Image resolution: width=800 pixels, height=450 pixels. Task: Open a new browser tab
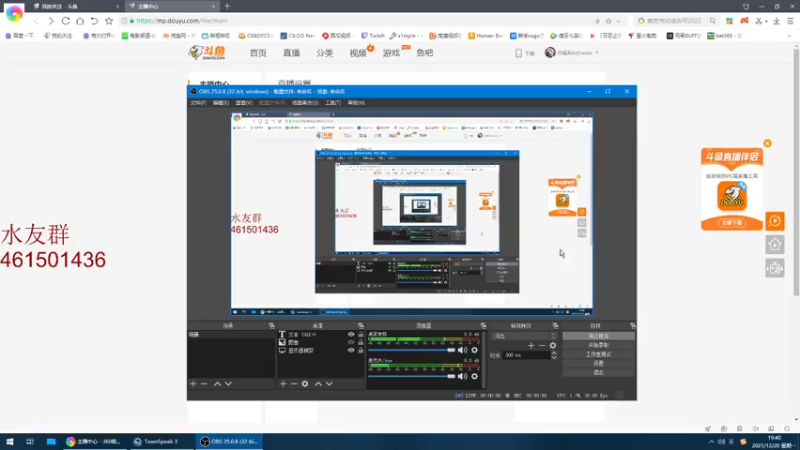[x=227, y=6]
